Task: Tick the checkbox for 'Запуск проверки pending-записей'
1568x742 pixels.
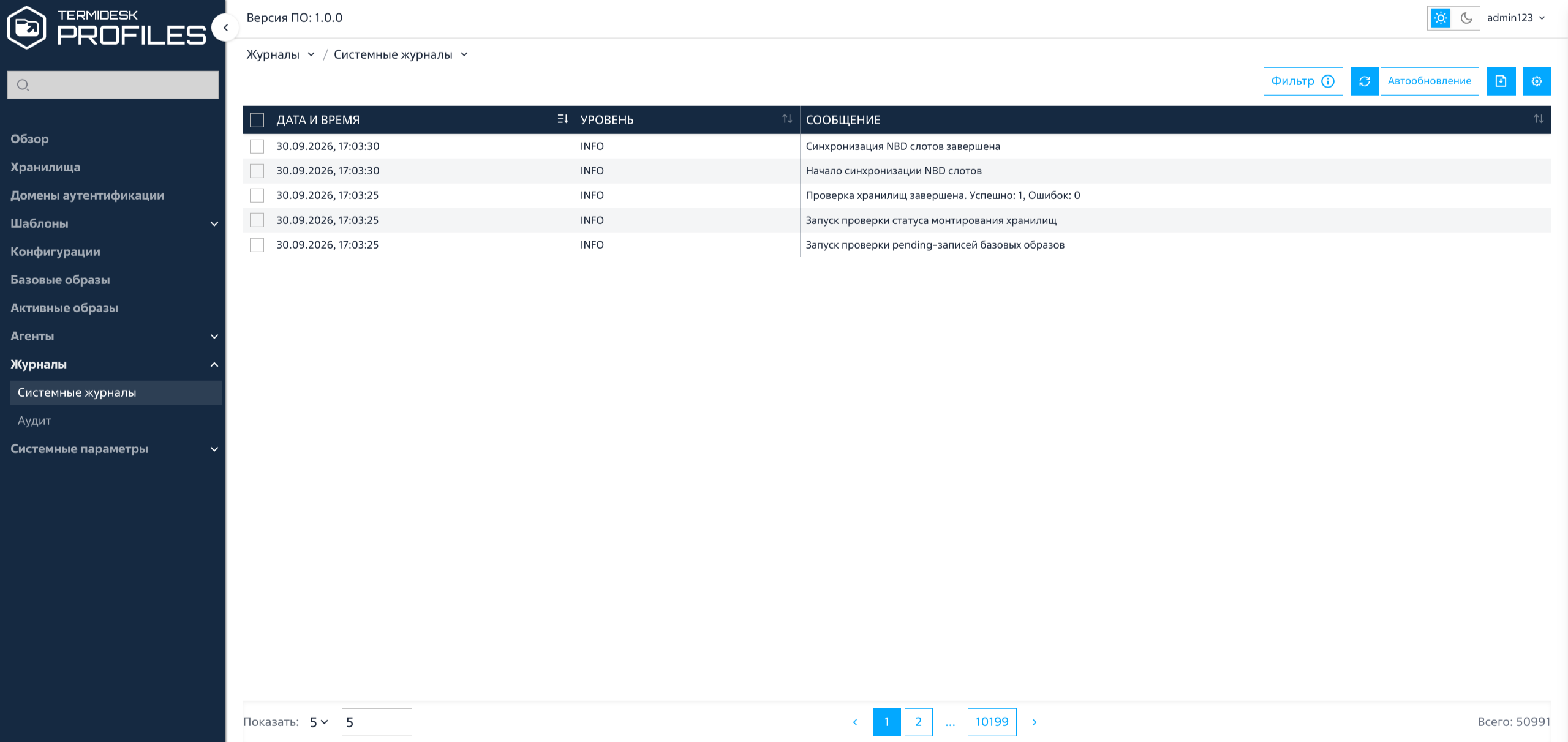Action: (x=257, y=245)
